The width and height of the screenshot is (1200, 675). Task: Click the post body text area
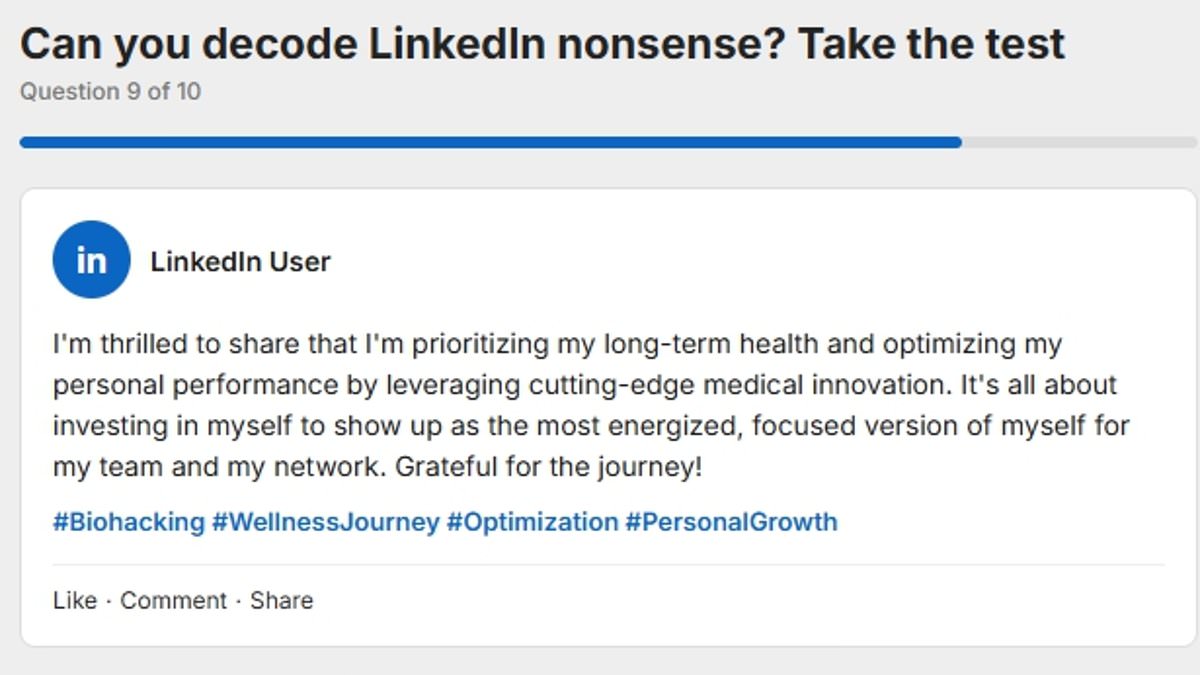590,404
